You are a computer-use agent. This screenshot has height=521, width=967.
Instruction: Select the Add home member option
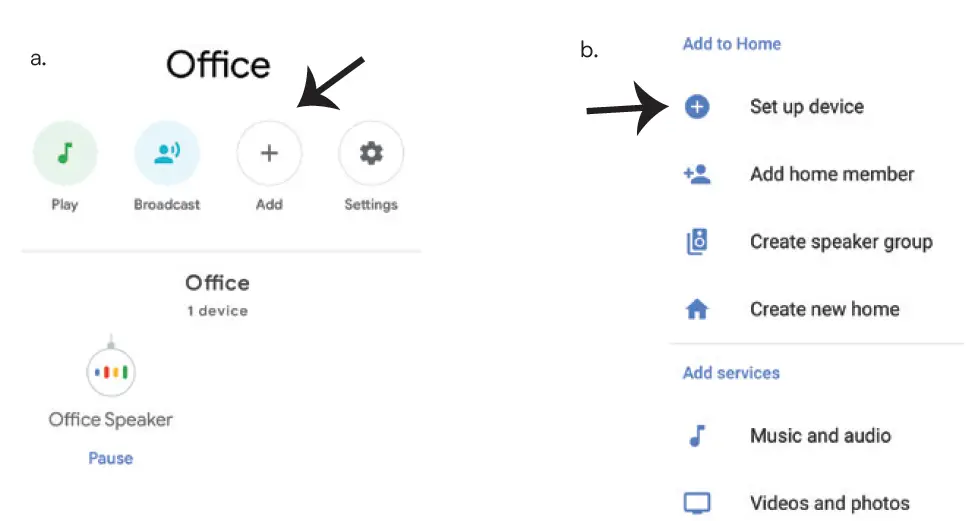831,174
